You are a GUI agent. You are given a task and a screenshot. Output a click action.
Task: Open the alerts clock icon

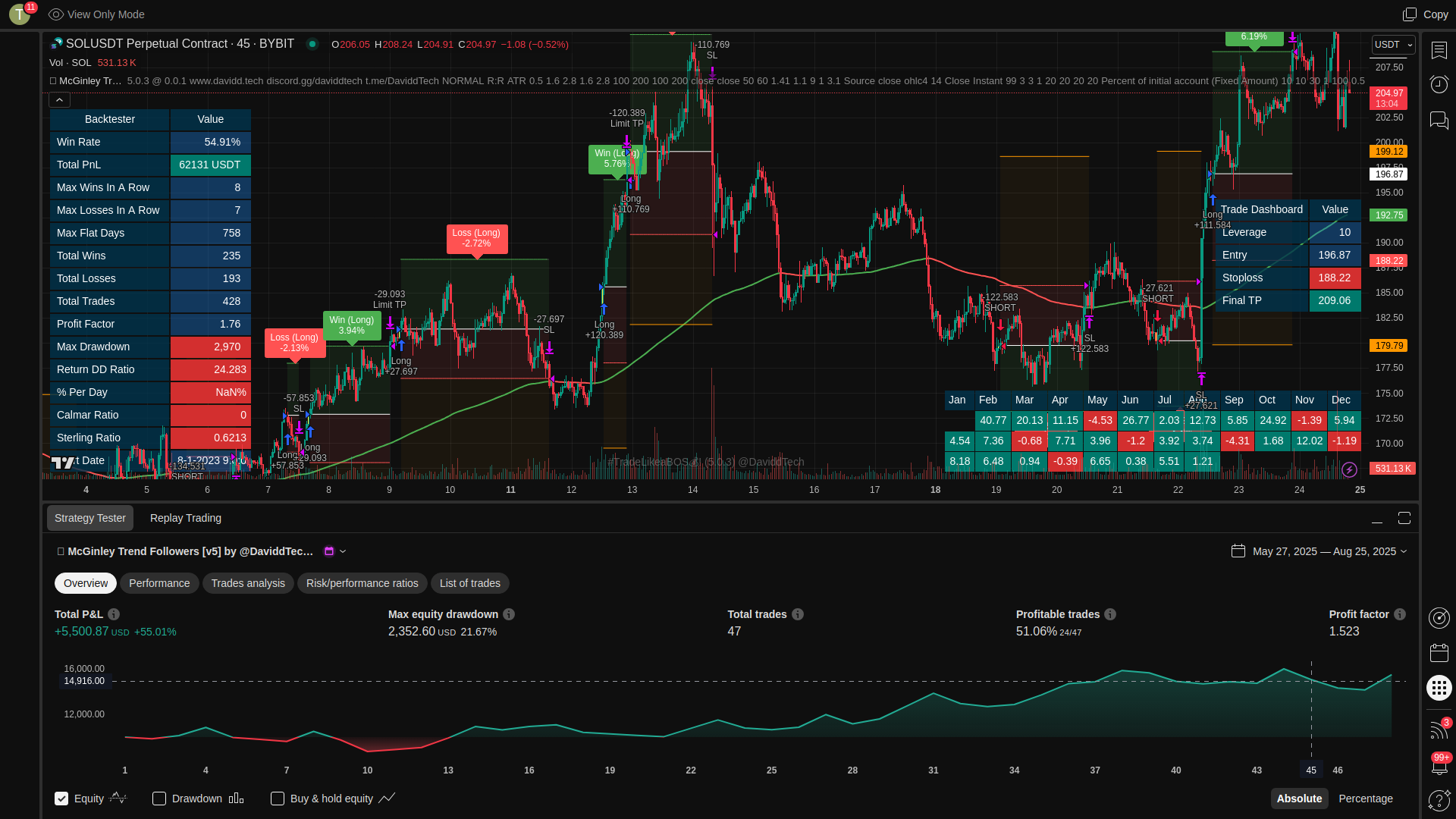(1439, 84)
